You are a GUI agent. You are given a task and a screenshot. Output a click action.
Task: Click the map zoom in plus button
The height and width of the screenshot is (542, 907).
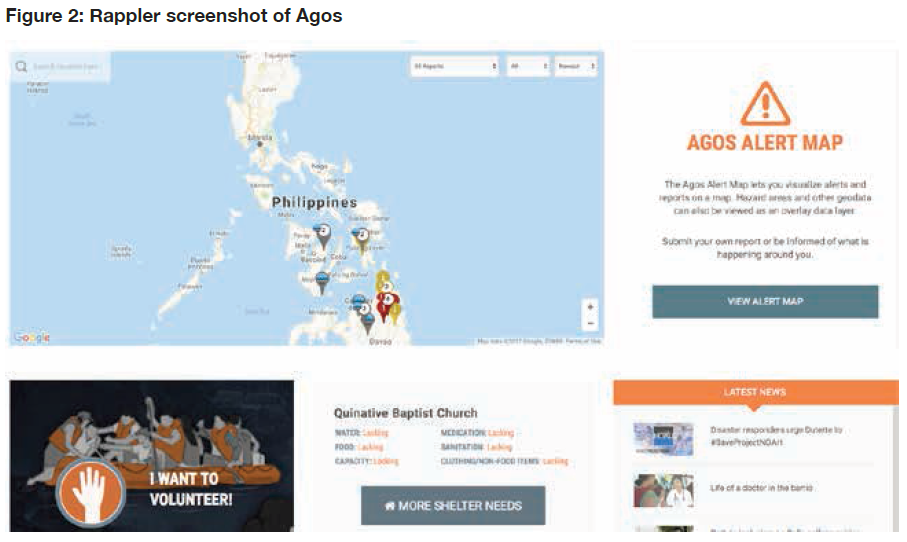click(591, 307)
